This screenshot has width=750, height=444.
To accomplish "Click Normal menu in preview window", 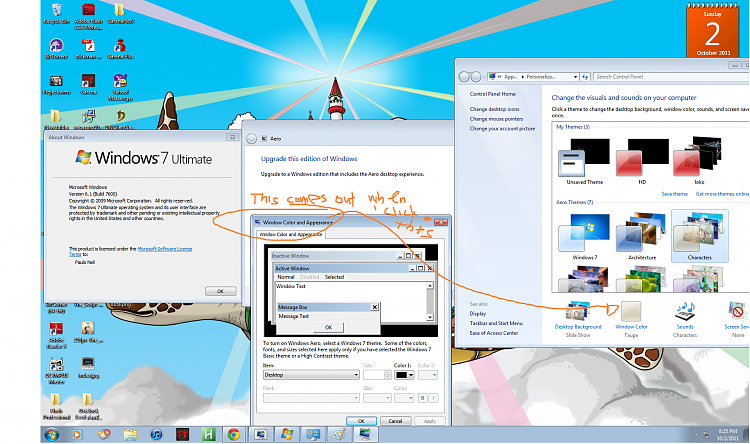I will 286,277.
